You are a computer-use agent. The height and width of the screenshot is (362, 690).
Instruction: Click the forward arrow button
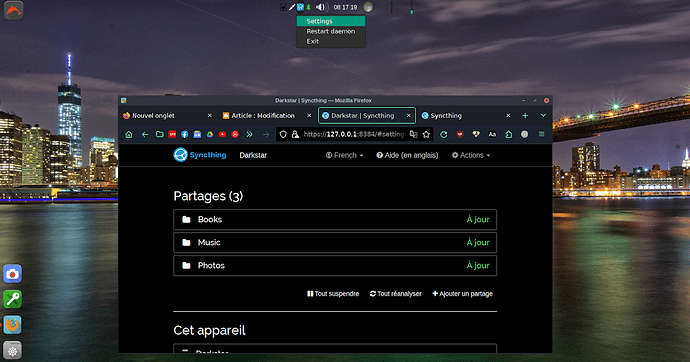[266, 135]
